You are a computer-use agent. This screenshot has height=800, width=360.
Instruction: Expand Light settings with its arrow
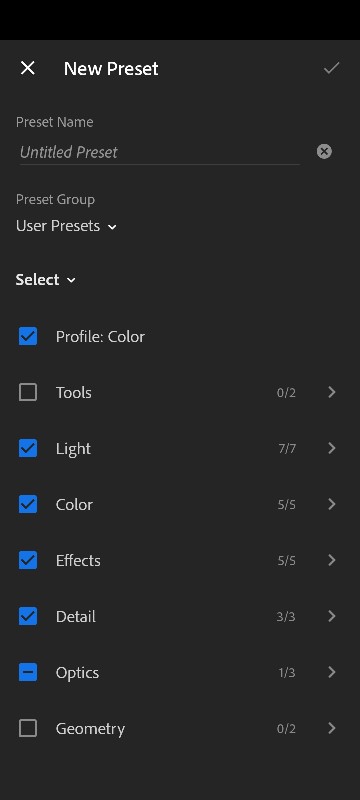tap(332, 448)
